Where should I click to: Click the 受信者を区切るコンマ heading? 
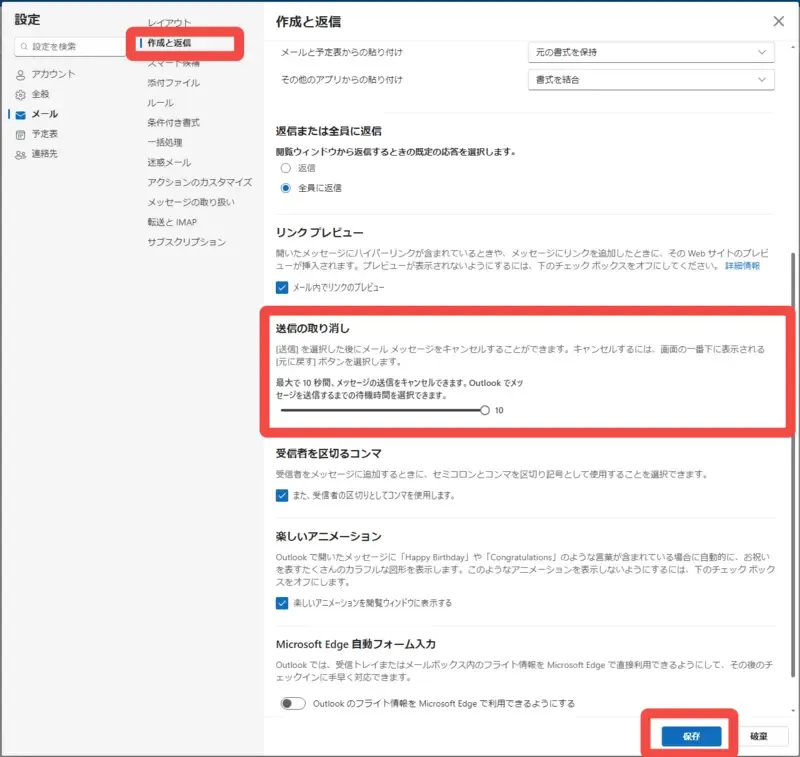coord(329,453)
